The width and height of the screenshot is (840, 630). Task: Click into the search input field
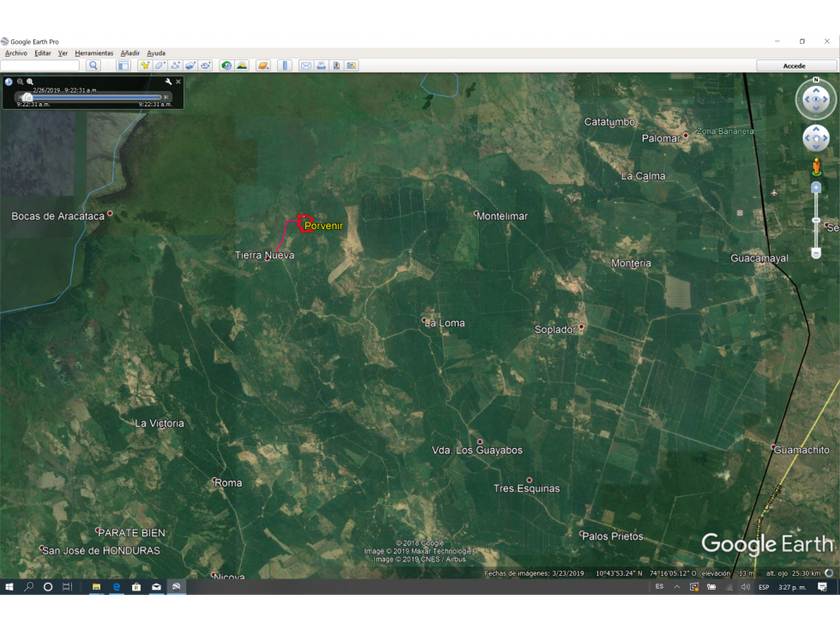[x=40, y=65]
